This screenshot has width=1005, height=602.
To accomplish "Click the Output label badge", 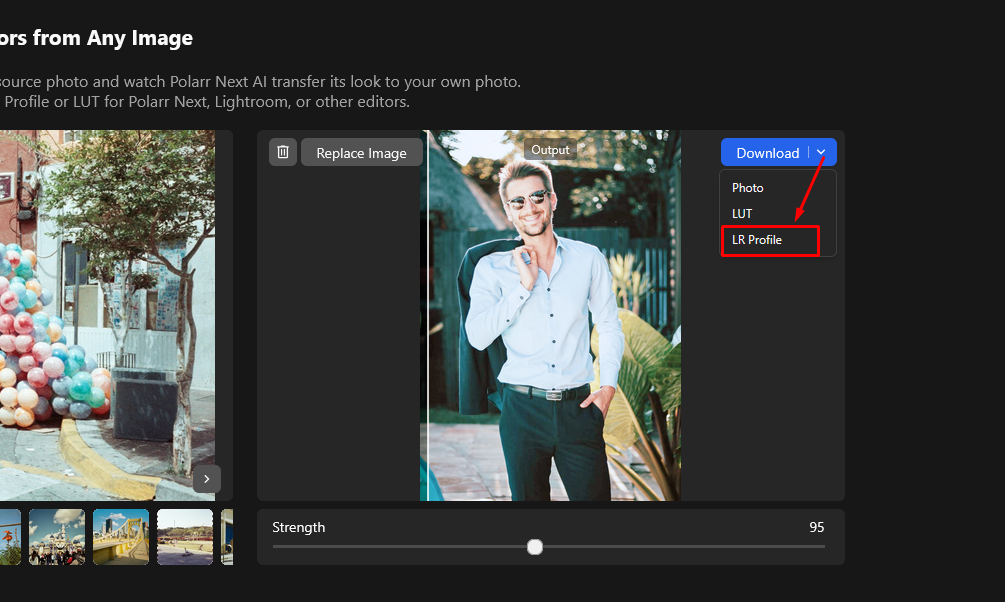I will coord(550,150).
